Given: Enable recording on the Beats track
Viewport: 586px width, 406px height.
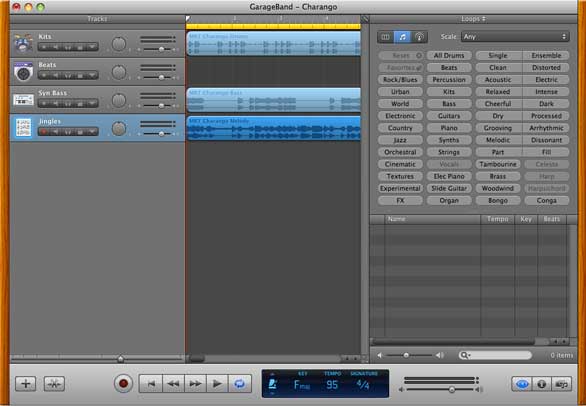Looking at the screenshot, I should 44,75.
